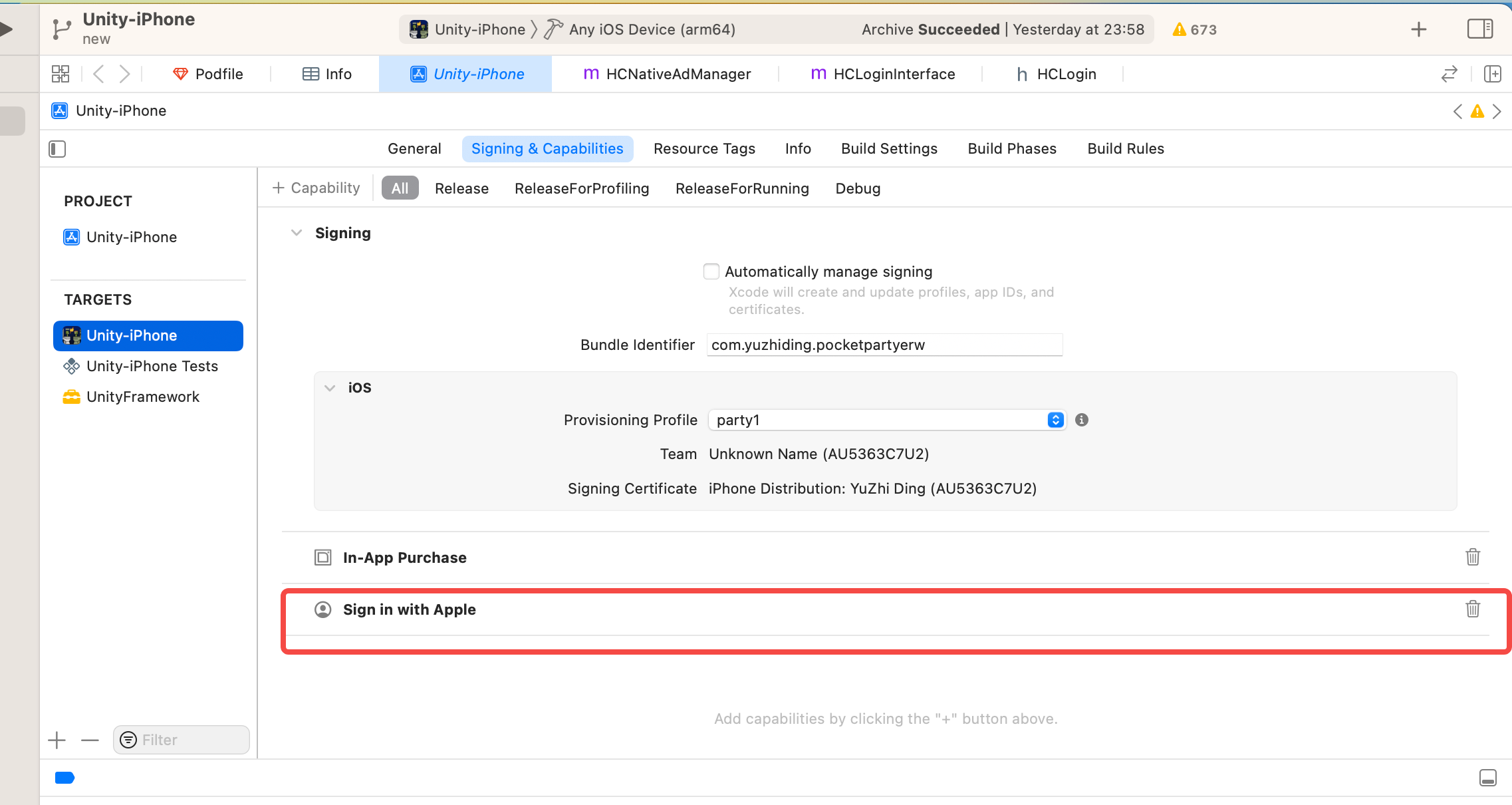Open the Resource Tags tab

click(x=704, y=149)
